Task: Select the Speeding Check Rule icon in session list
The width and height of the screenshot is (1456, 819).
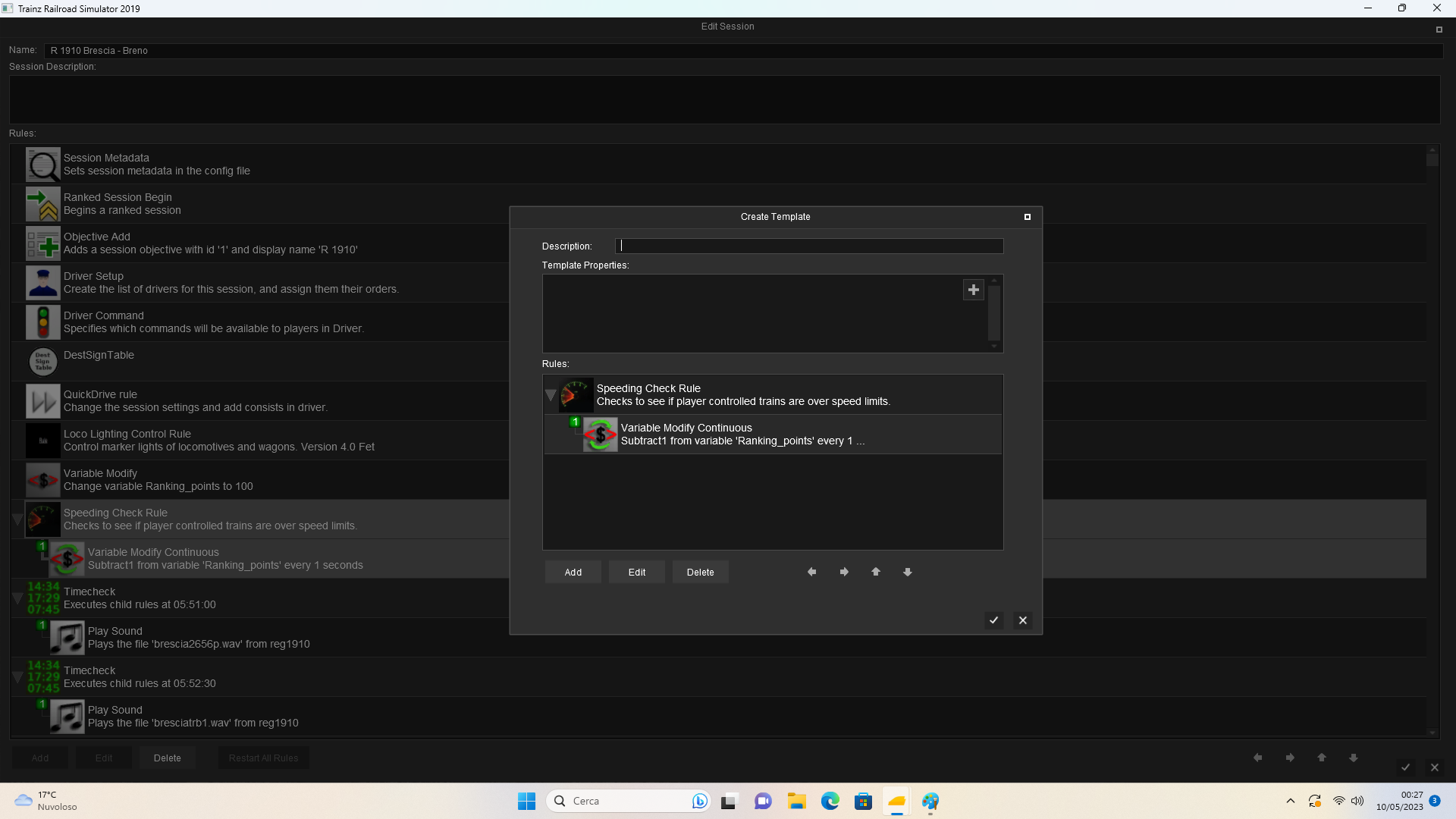Action: (43, 519)
